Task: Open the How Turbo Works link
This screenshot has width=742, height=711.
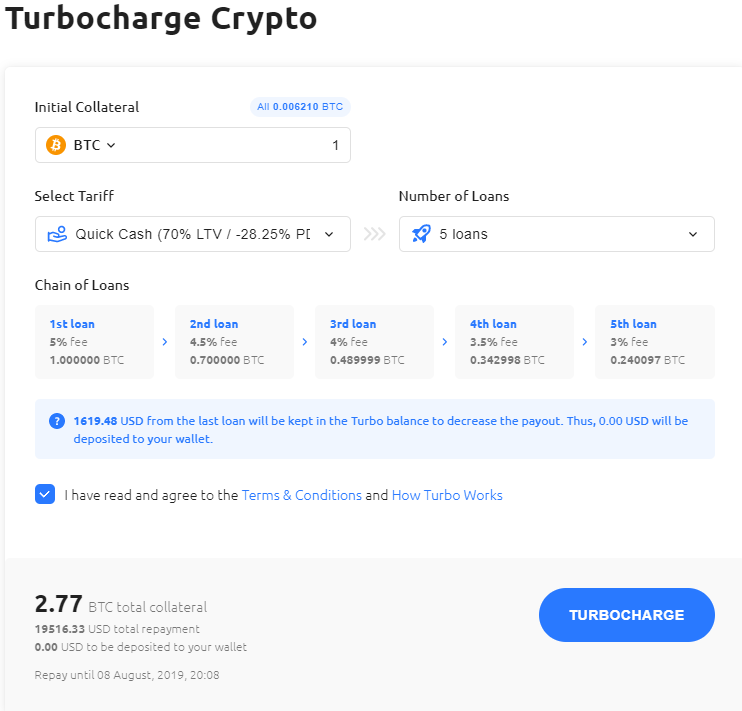Action: point(447,495)
